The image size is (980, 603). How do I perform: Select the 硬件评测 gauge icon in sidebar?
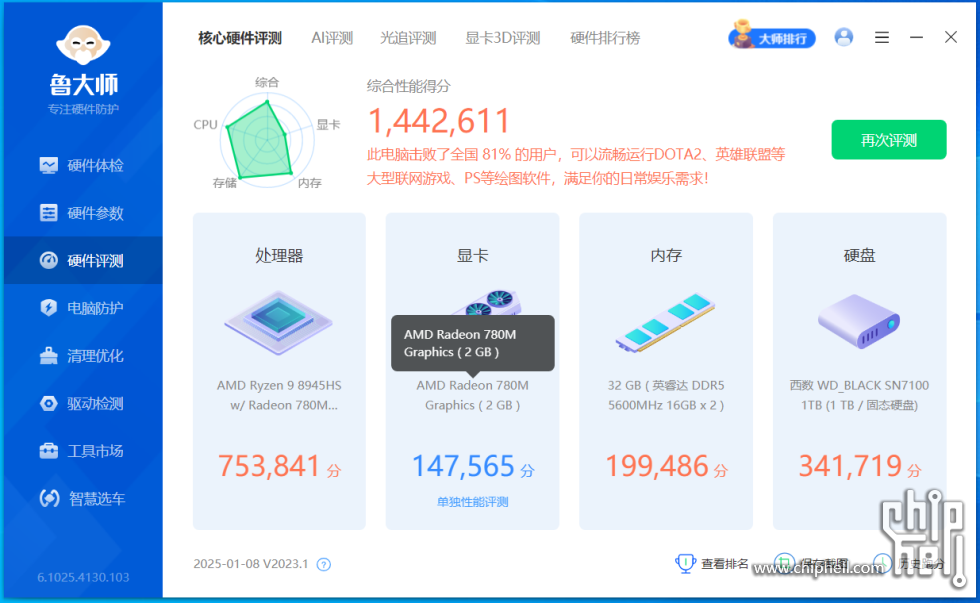tap(48, 260)
